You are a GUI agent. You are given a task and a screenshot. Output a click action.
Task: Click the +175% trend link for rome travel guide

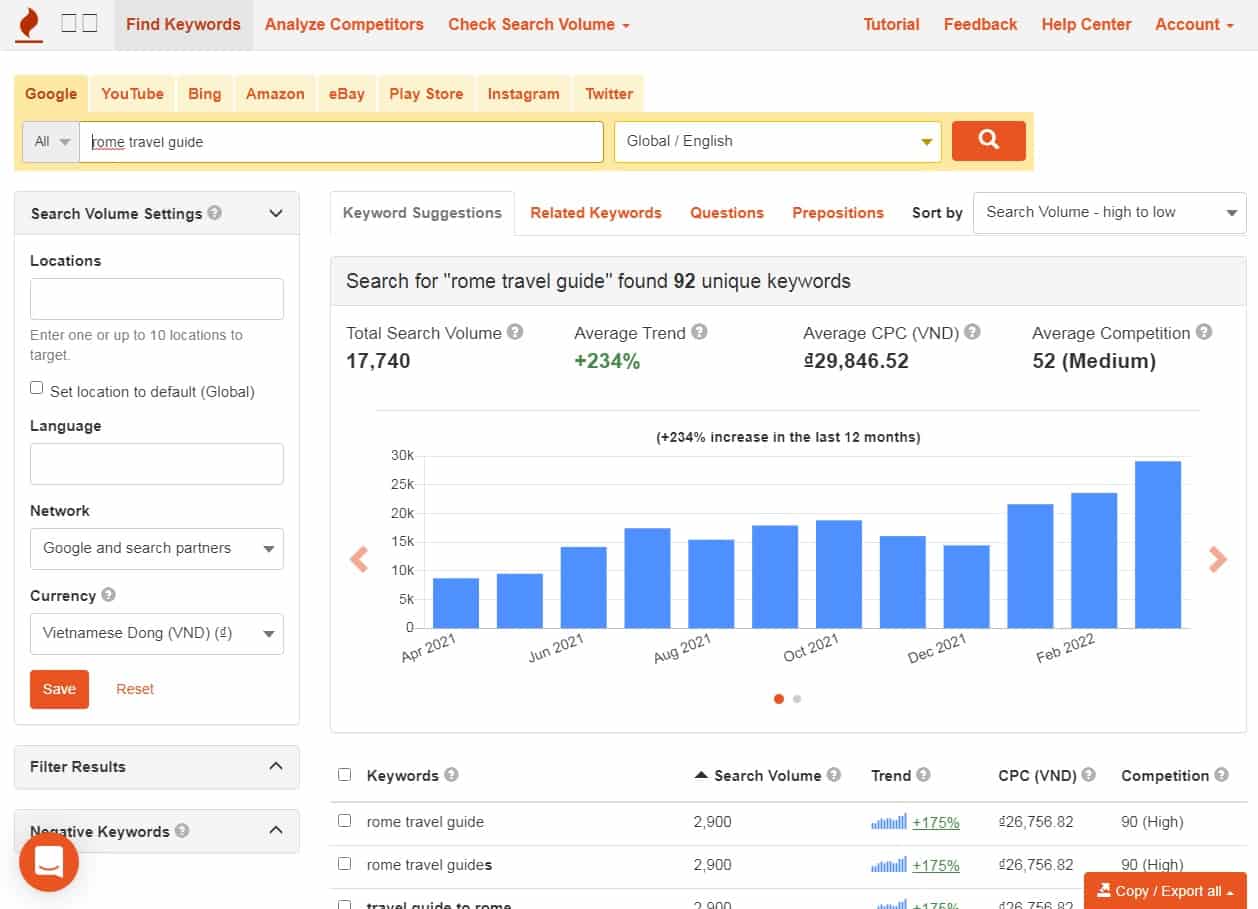pyautogui.click(x=936, y=822)
